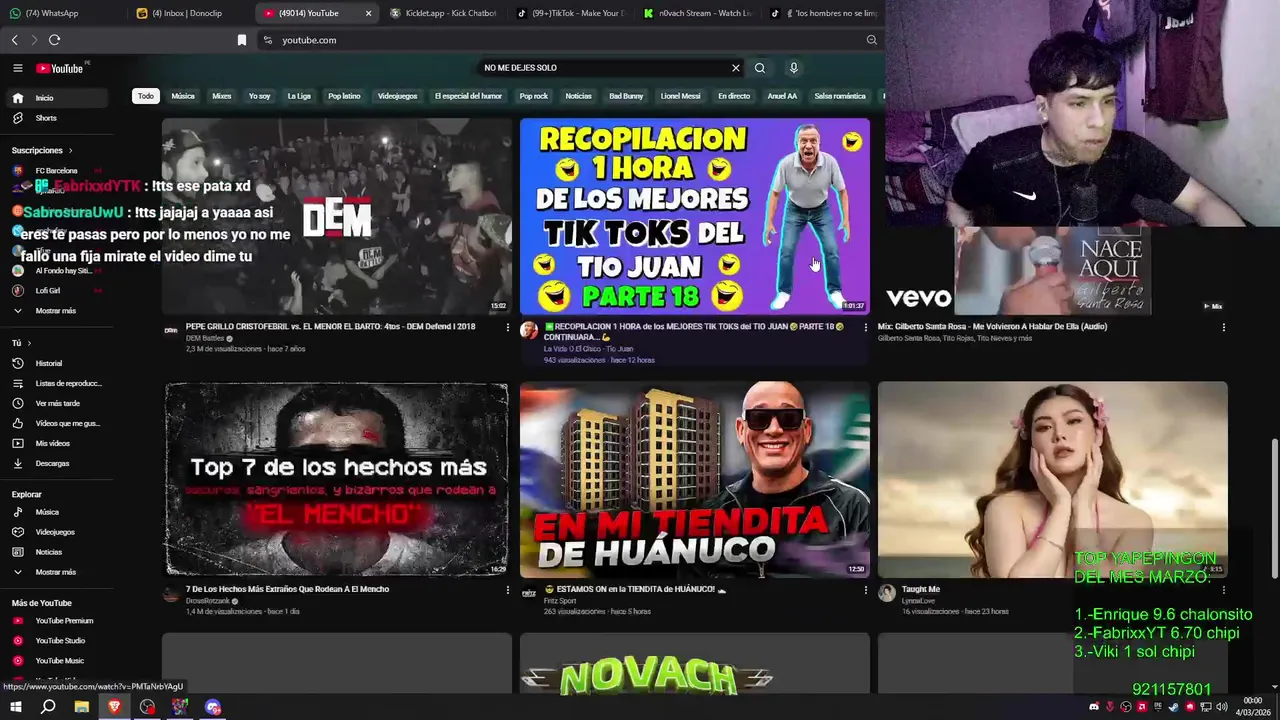The width and height of the screenshot is (1280, 720).
Task: Select the Todo filter chip
Action: coord(146,96)
